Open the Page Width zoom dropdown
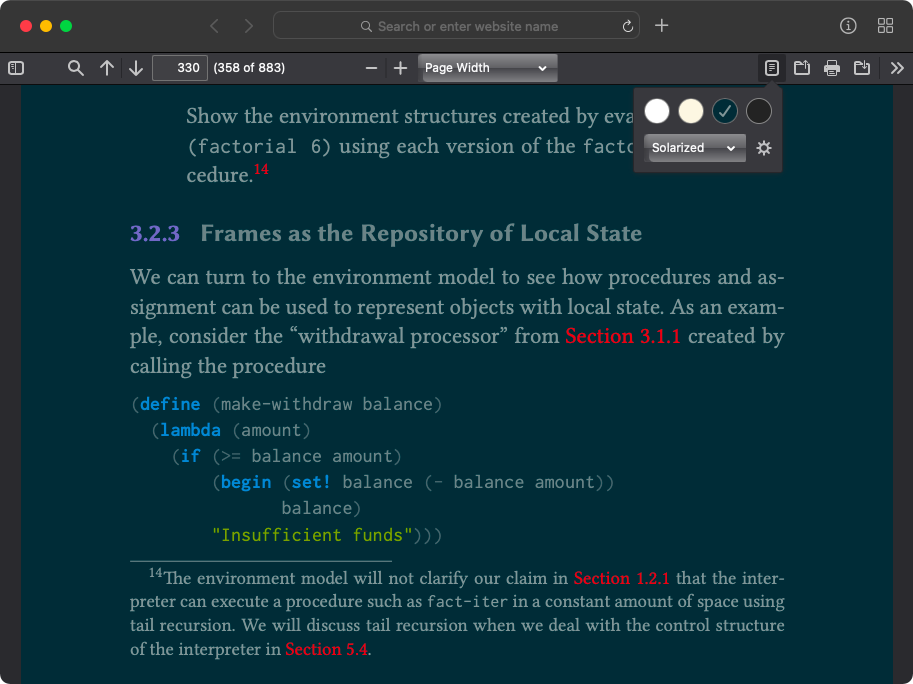Viewport: 913px width, 684px height. point(487,68)
